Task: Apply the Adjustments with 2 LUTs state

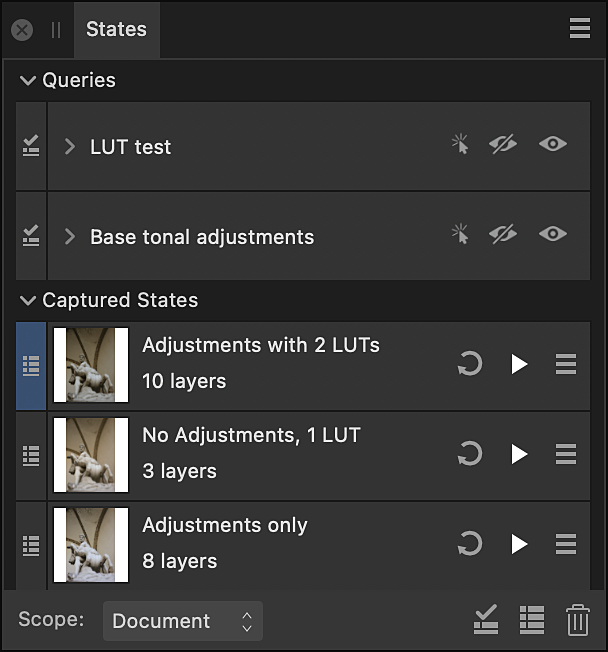Action: tap(519, 365)
